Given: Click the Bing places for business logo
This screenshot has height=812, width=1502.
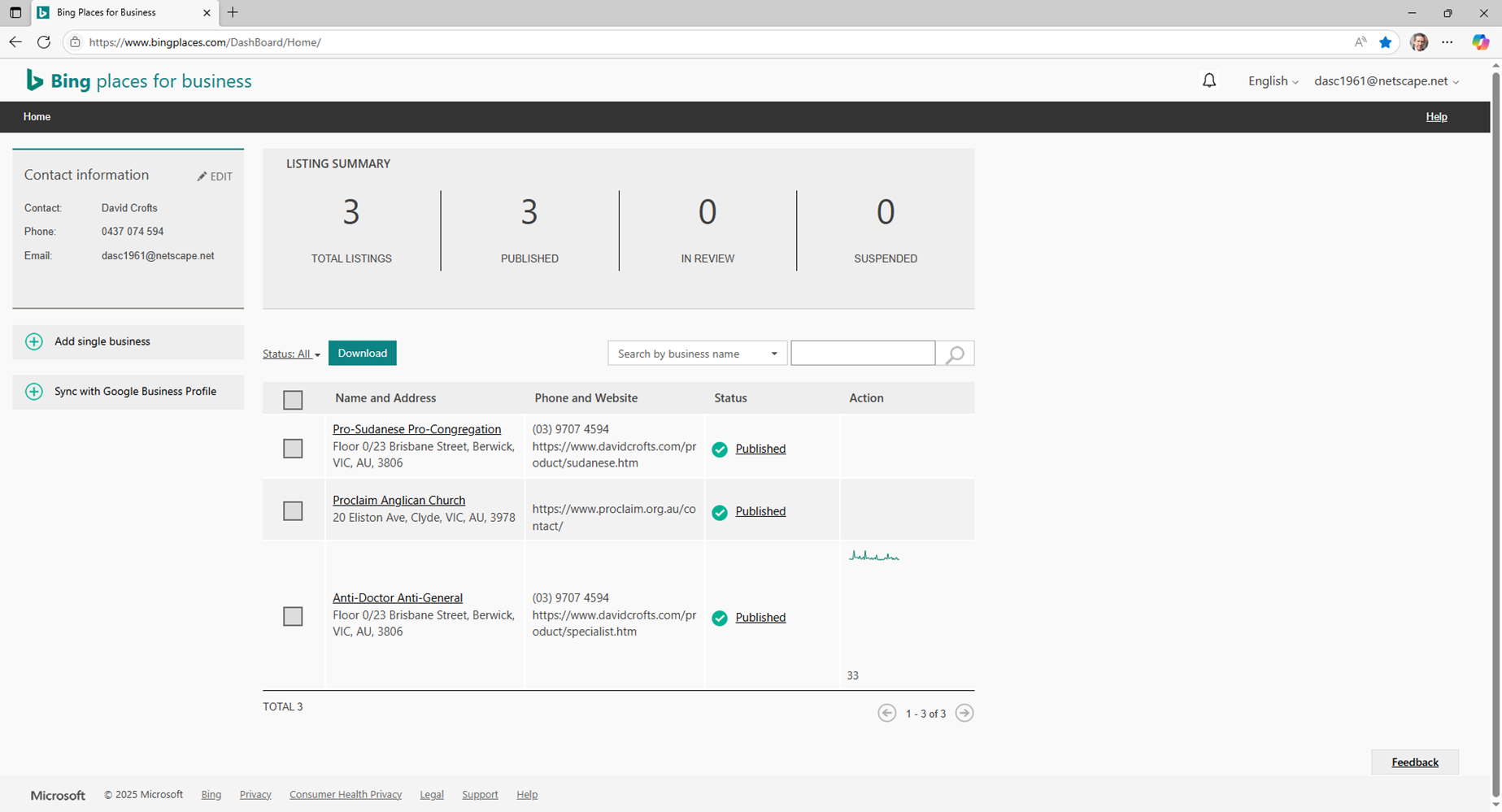Looking at the screenshot, I should click(x=139, y=80).
